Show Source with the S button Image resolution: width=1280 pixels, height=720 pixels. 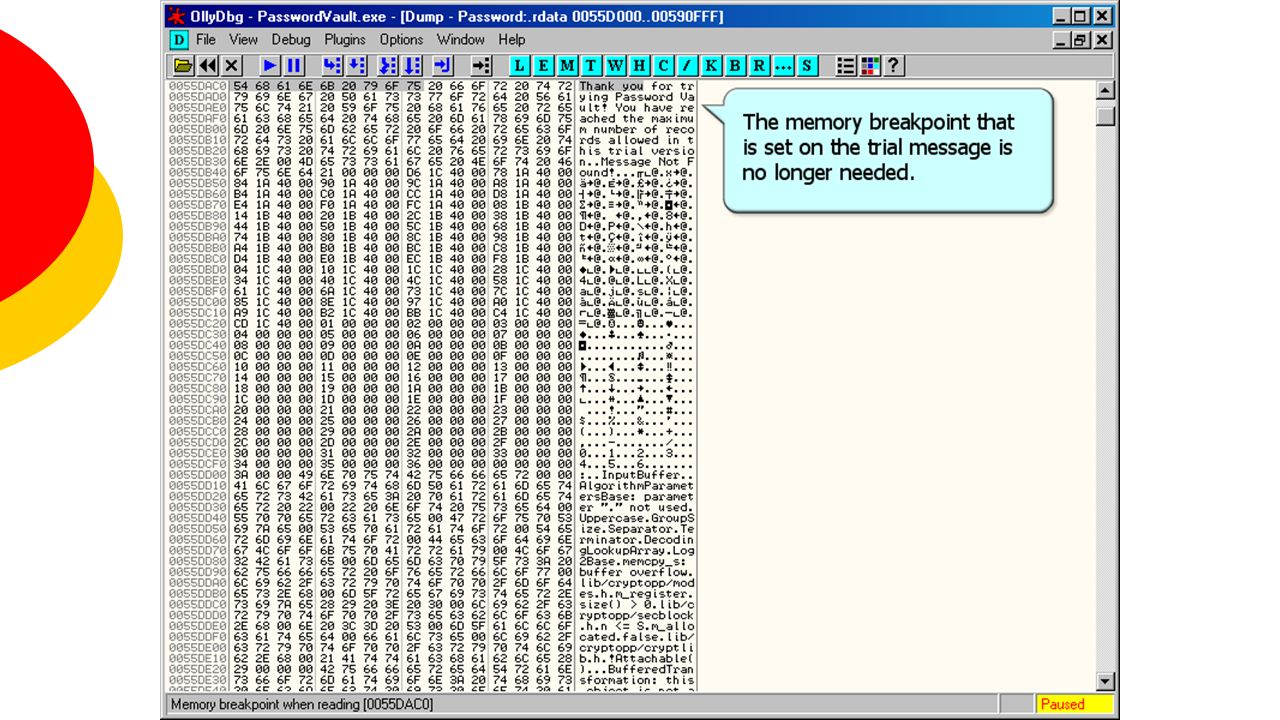(x=807, y=66)
